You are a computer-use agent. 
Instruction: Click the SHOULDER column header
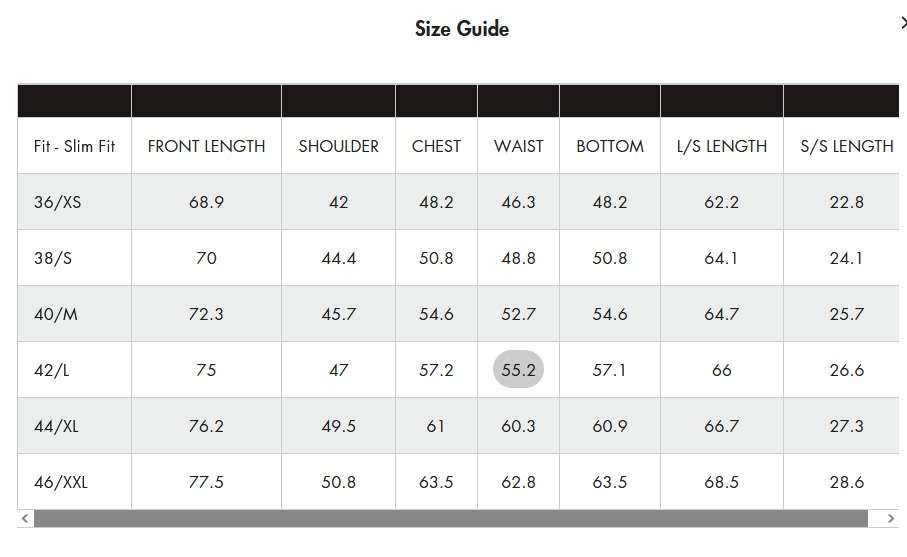pos(338,146)
